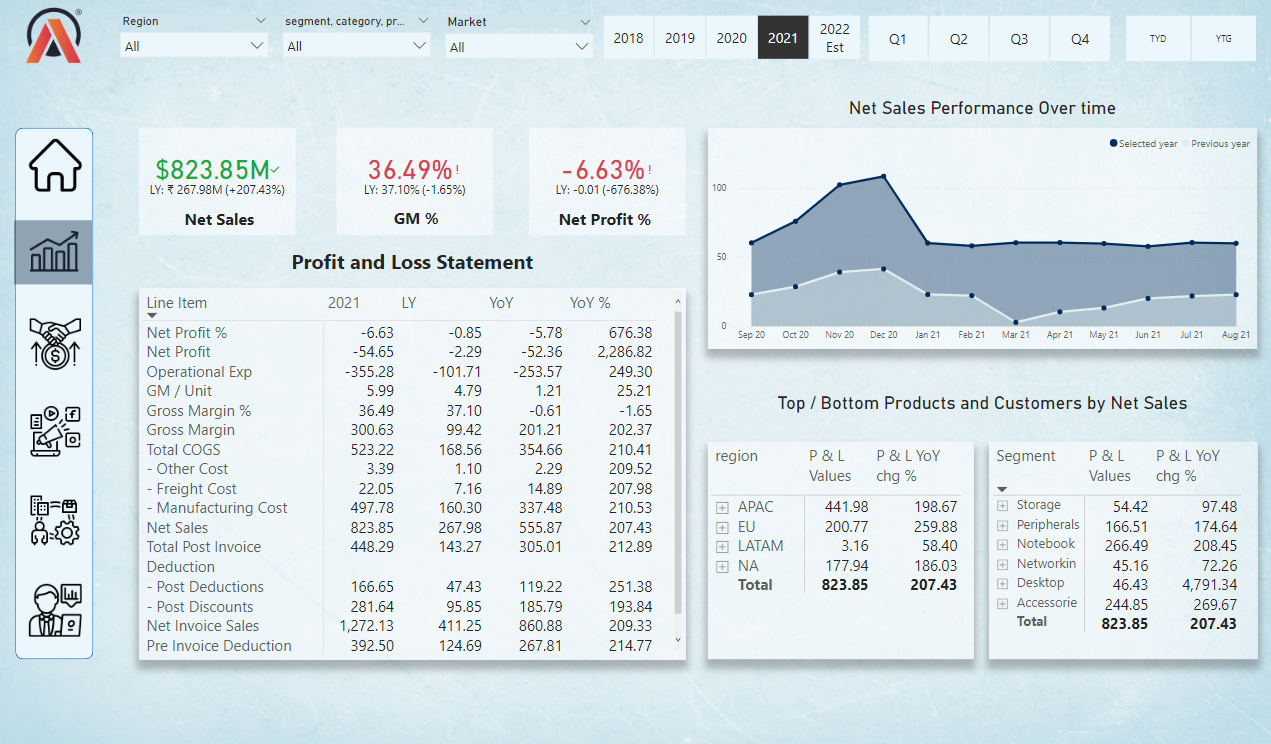
Task: Open the deals and finance handshake icon
Action: click(x=53, y=342)
